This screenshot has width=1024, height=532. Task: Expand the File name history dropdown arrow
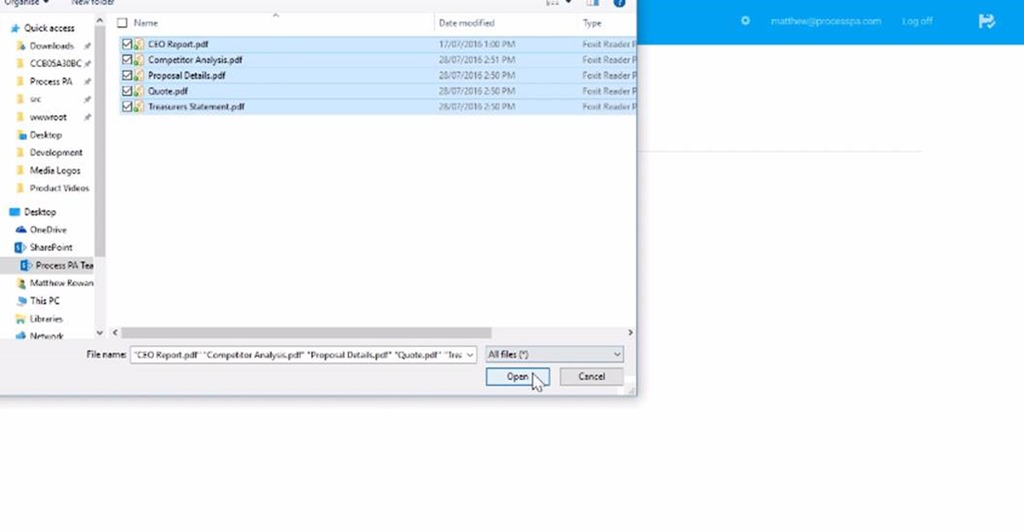[x=470, y=354]
